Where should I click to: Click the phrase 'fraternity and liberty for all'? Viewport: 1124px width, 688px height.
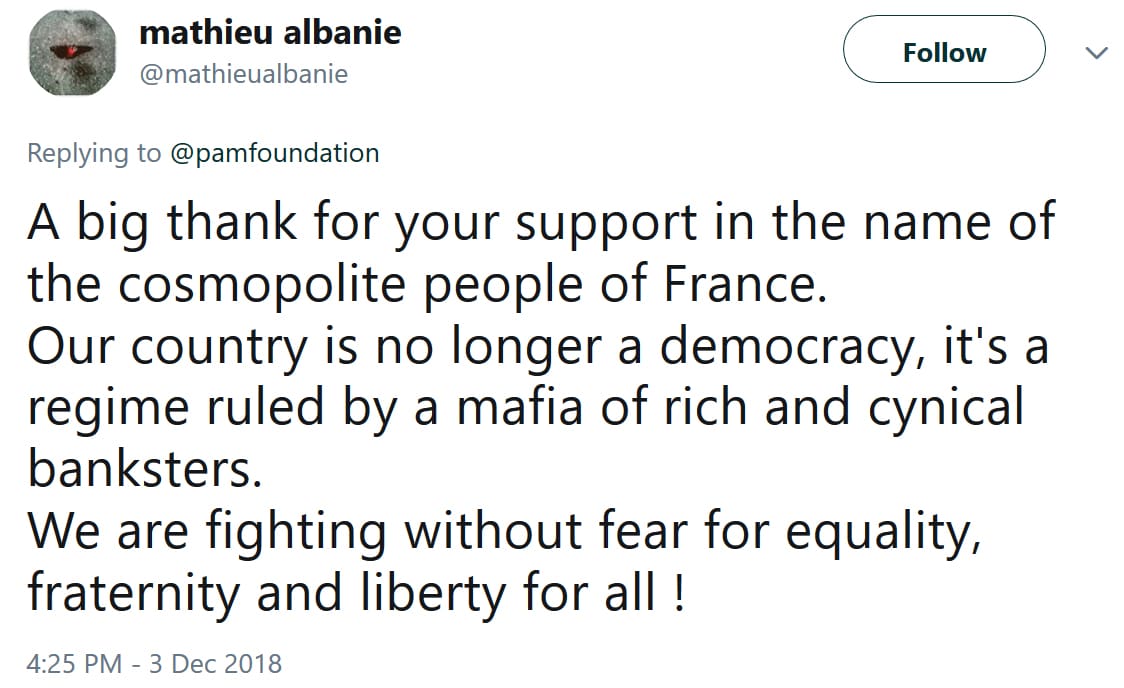(x=341, y=594)
